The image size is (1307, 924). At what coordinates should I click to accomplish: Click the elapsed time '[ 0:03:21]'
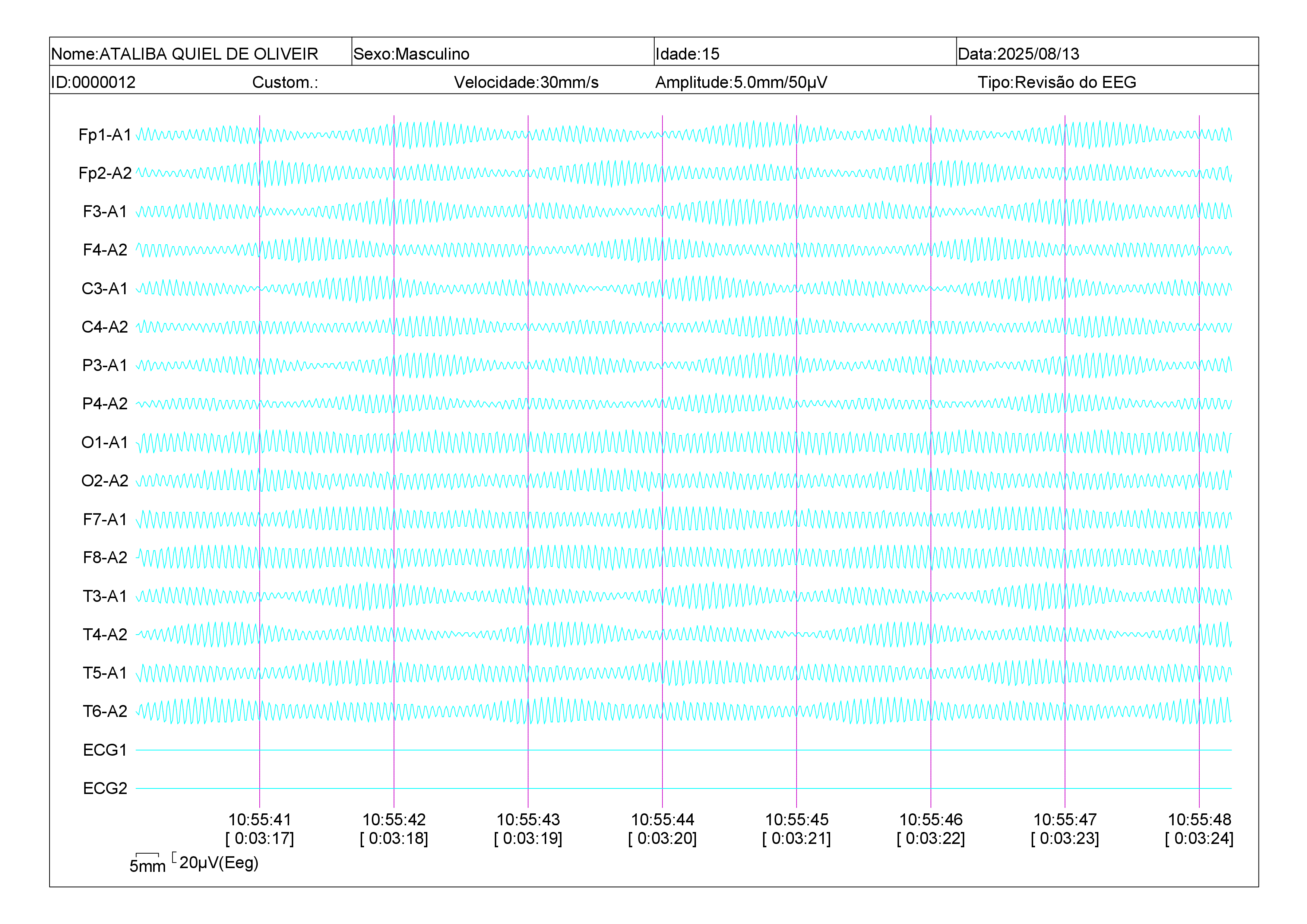[797, 839]
